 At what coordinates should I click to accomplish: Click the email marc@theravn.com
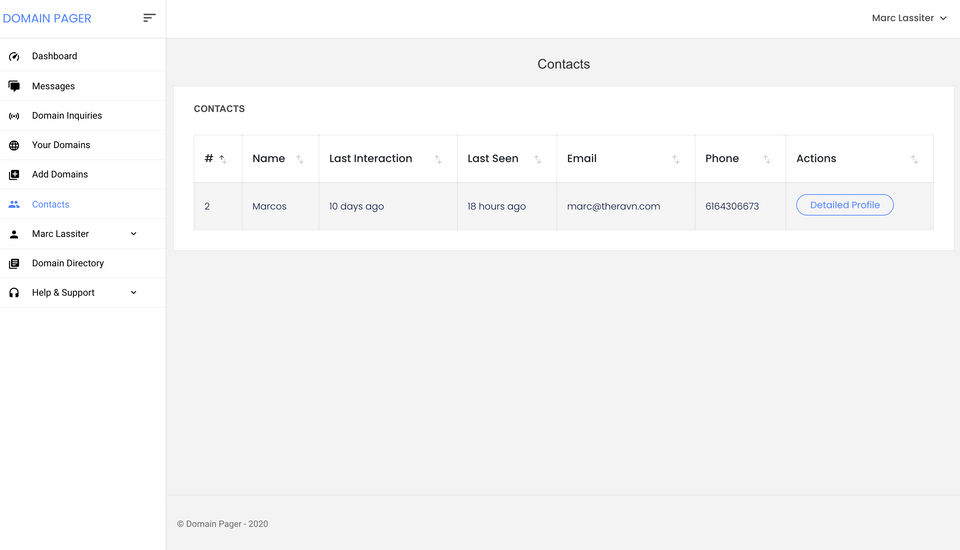613,206
